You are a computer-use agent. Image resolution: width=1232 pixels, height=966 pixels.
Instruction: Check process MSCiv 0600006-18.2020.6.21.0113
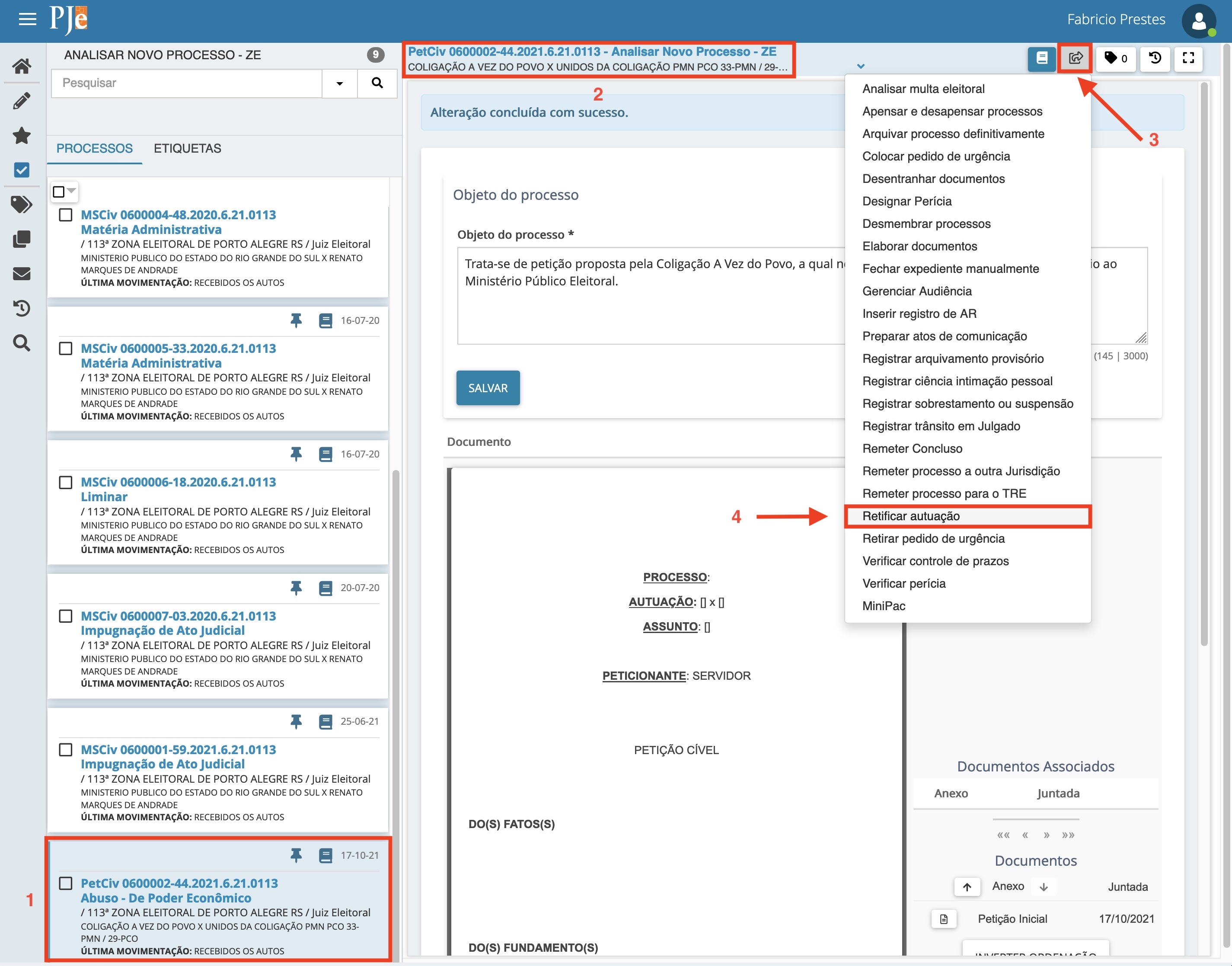pyautogui.click(x=66, y=483)
